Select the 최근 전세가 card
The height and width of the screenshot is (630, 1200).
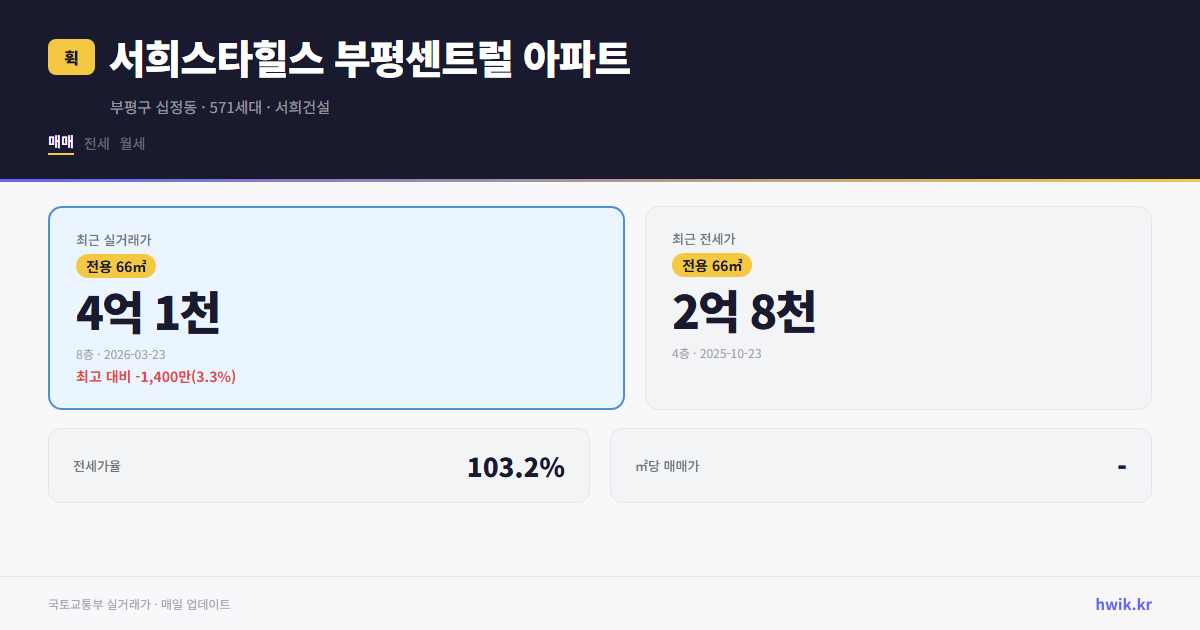click(898, 307)
